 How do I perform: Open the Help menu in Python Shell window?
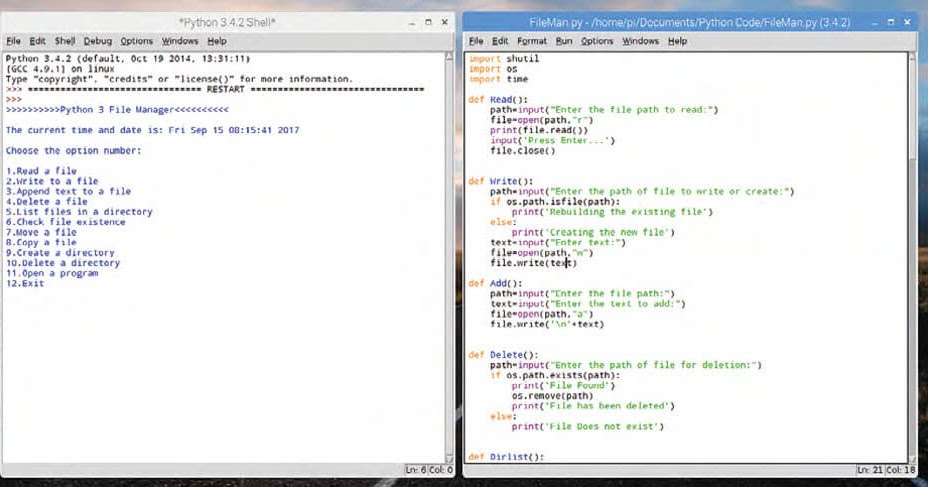(217, 41)
